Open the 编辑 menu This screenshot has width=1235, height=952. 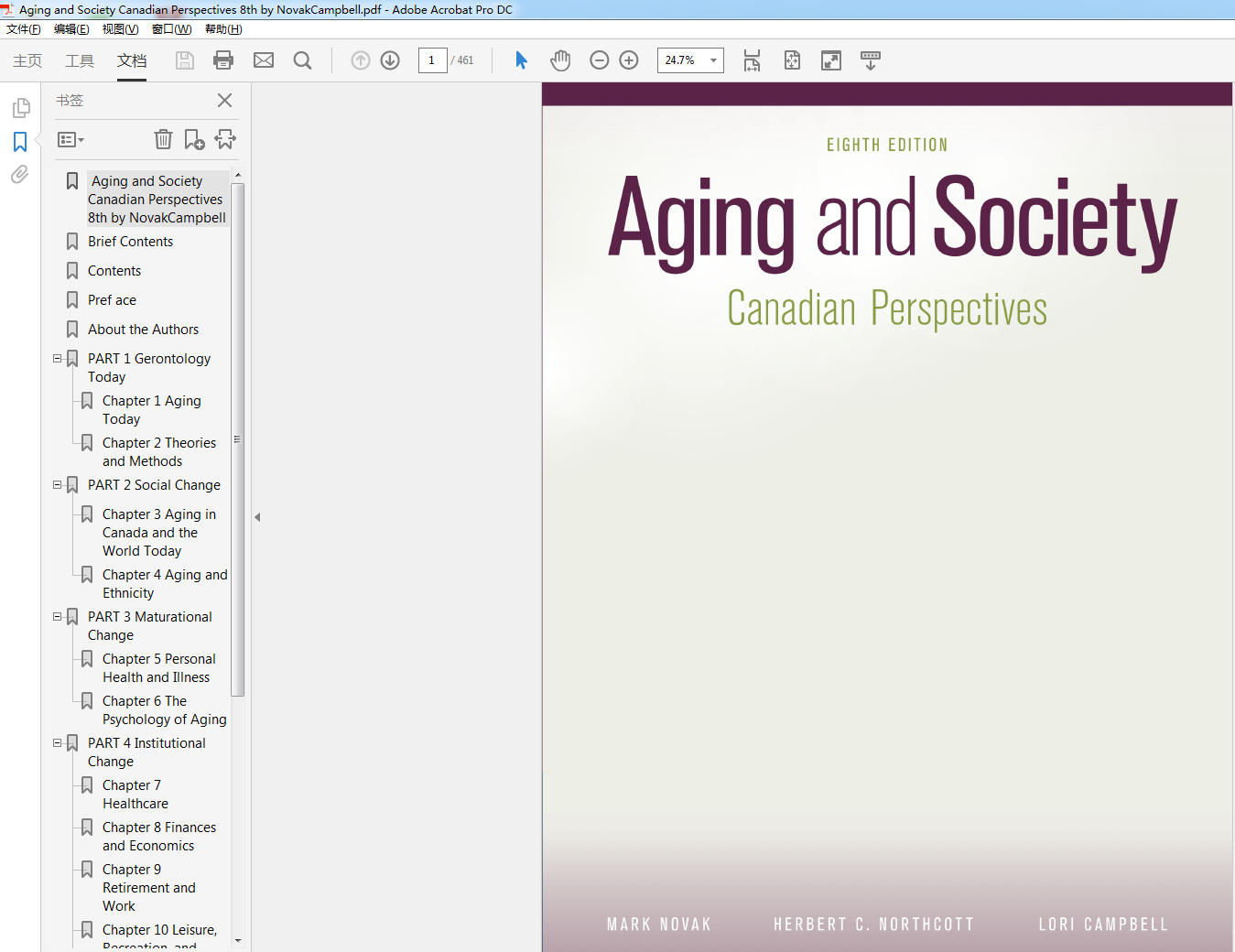pyautogui.click(x=71, y=29)
